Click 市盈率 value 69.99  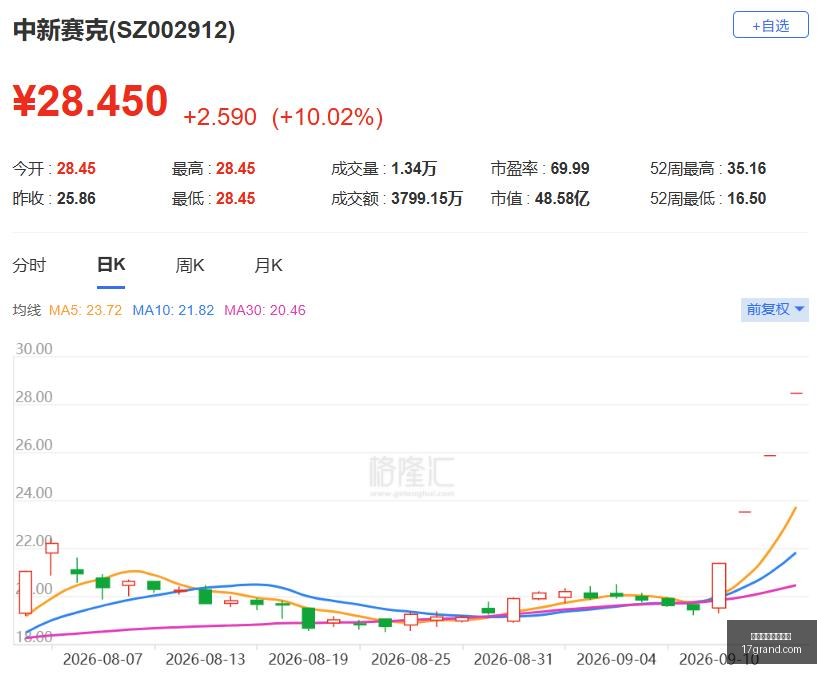[x=570, y=168]
